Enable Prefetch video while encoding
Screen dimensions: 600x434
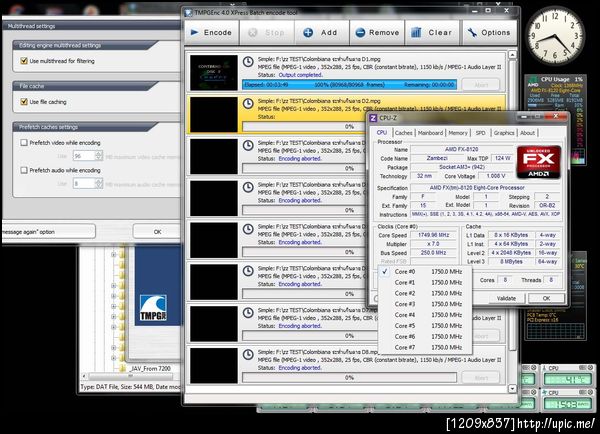24,142
